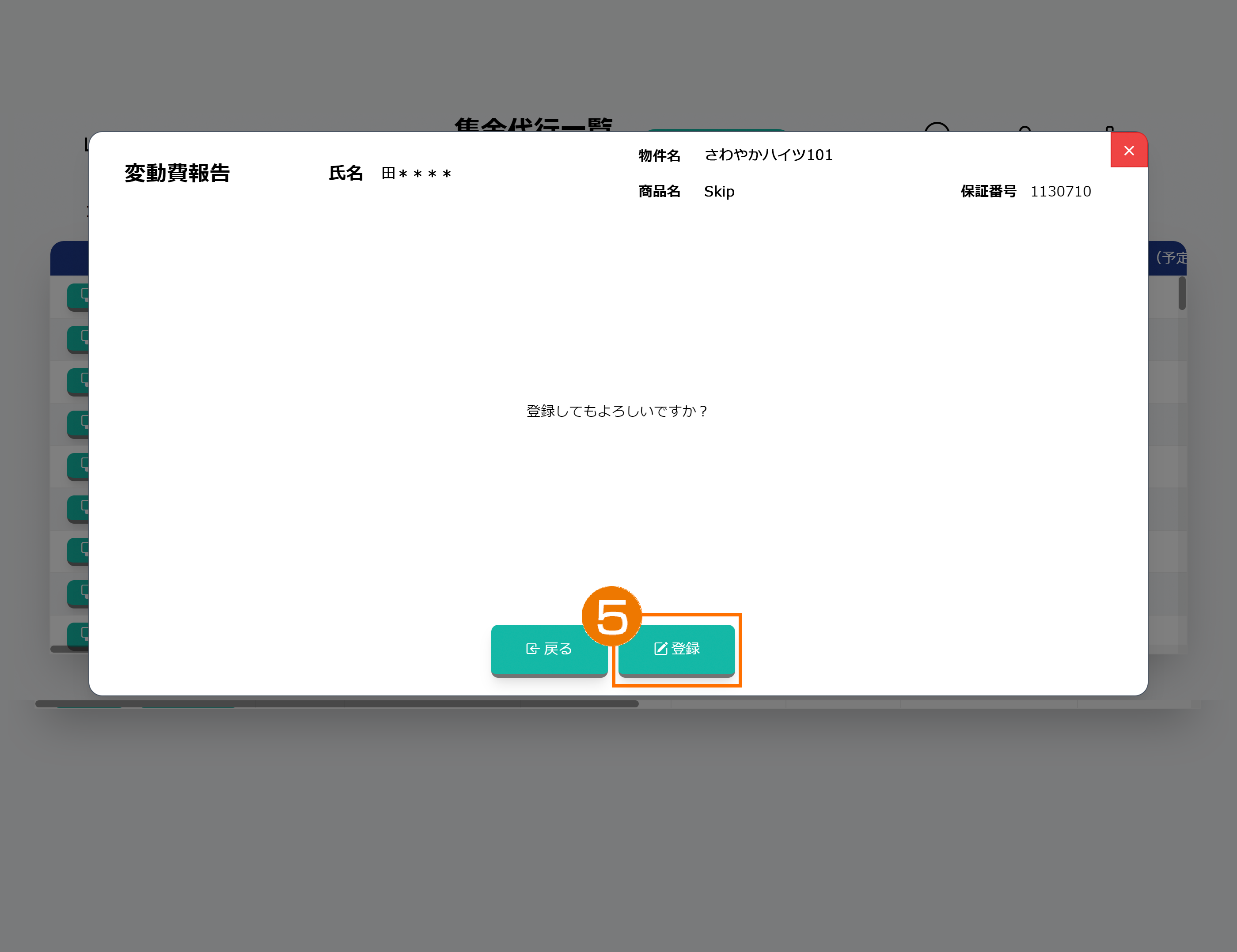Click the page's bottom horizontal scrollbar
Viewport: 1237px width, 952px height.
click(x=337, y=703)
